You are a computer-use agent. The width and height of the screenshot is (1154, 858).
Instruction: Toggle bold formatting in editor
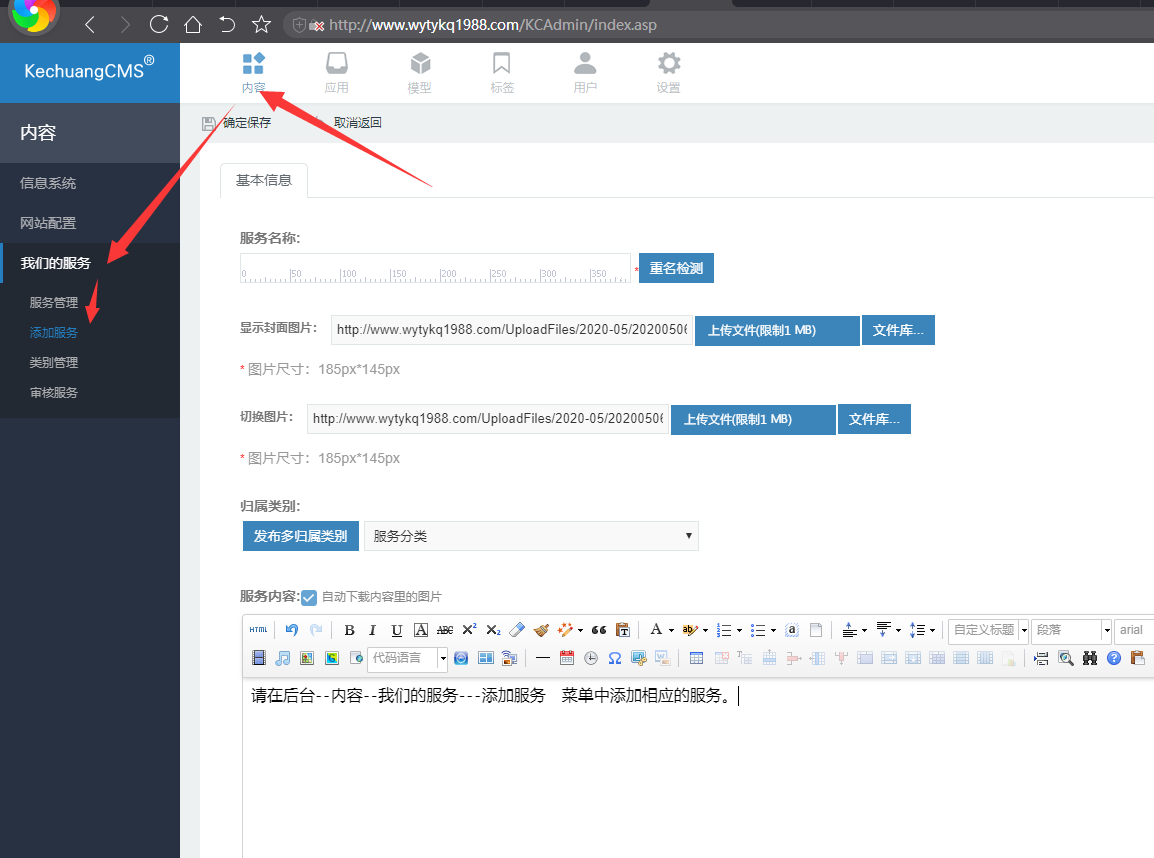349,630
